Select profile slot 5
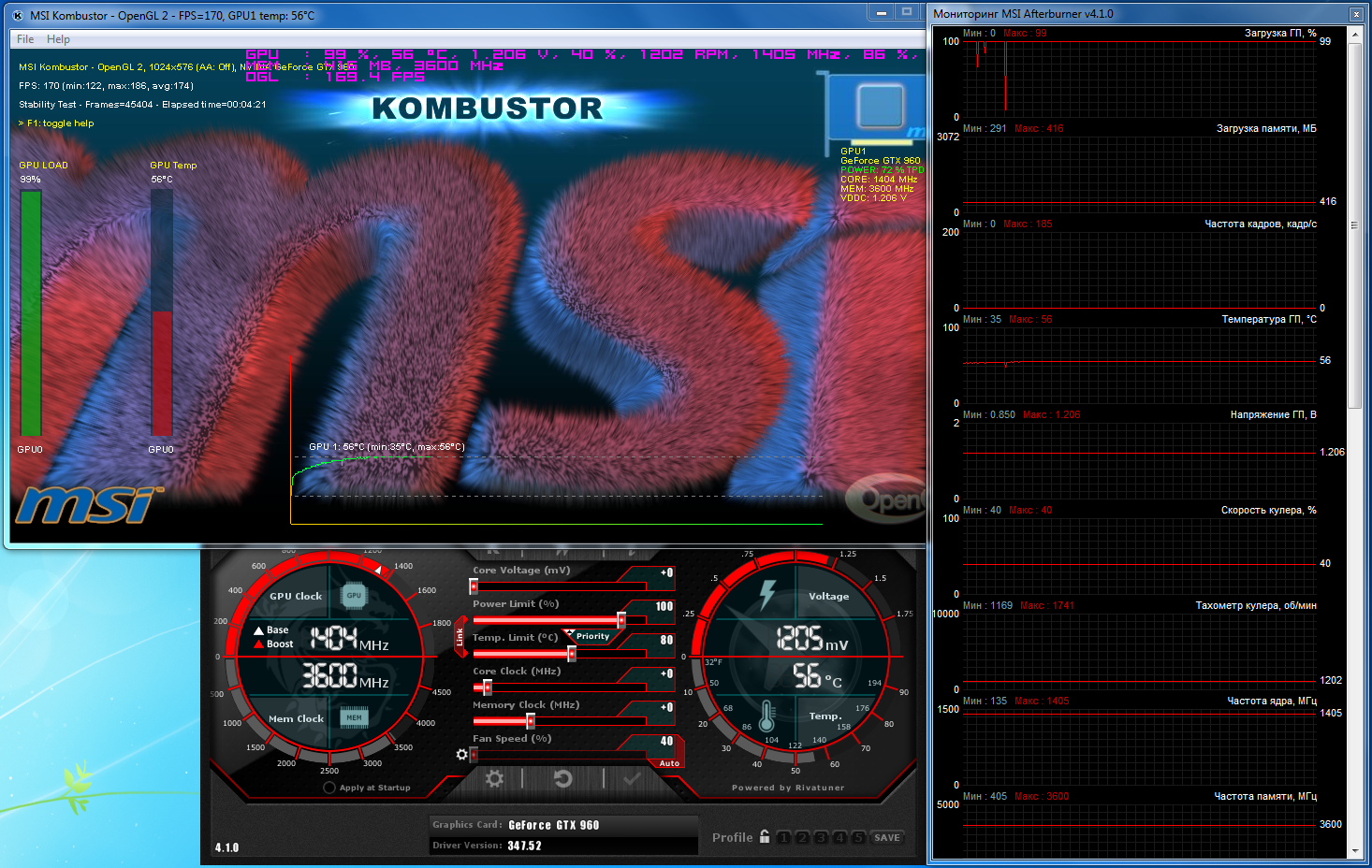The height and width of the screenshot is (868, 1372). [858, 837]
